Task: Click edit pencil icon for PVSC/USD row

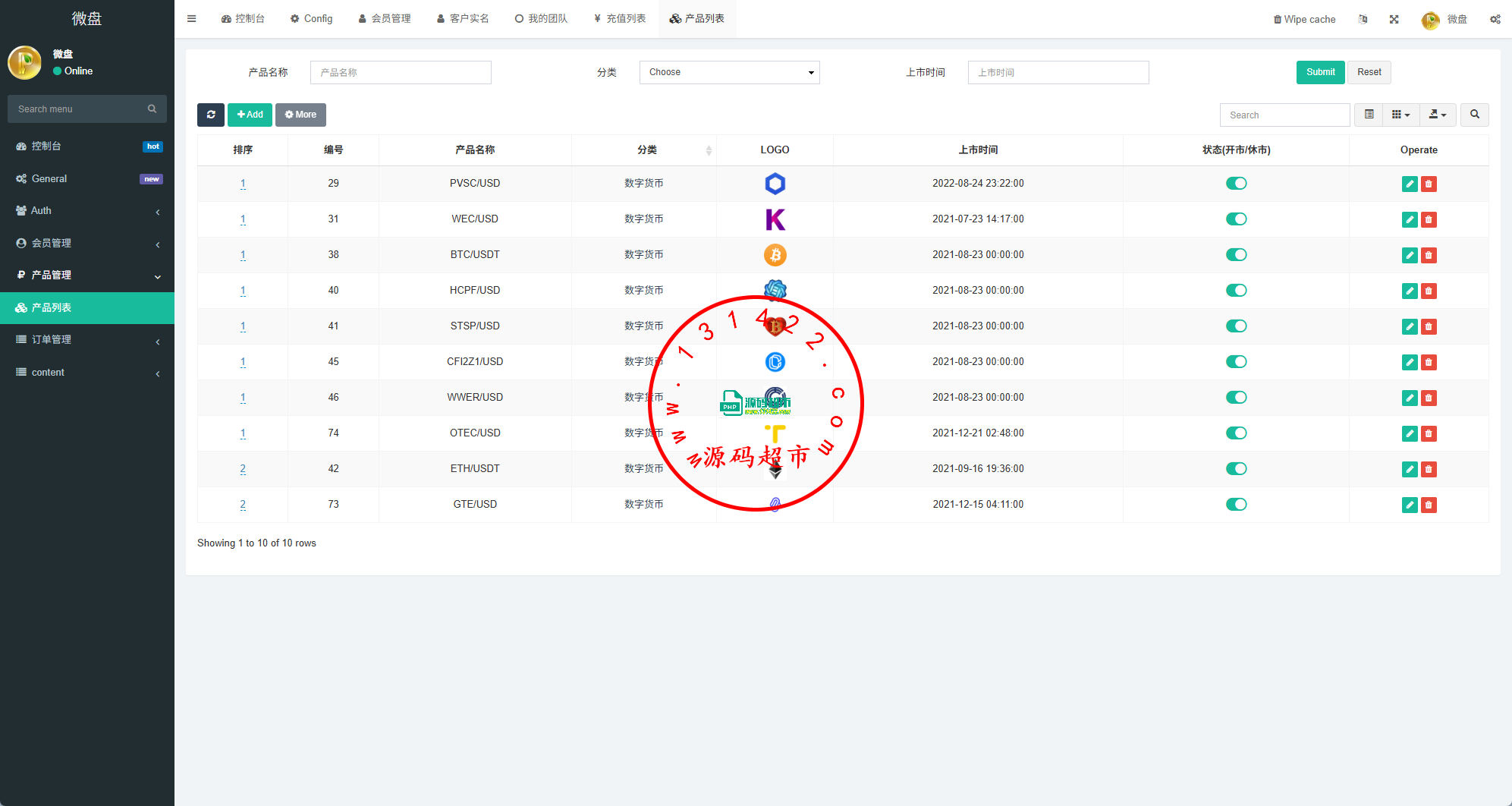Action: tap(1409, 184)
